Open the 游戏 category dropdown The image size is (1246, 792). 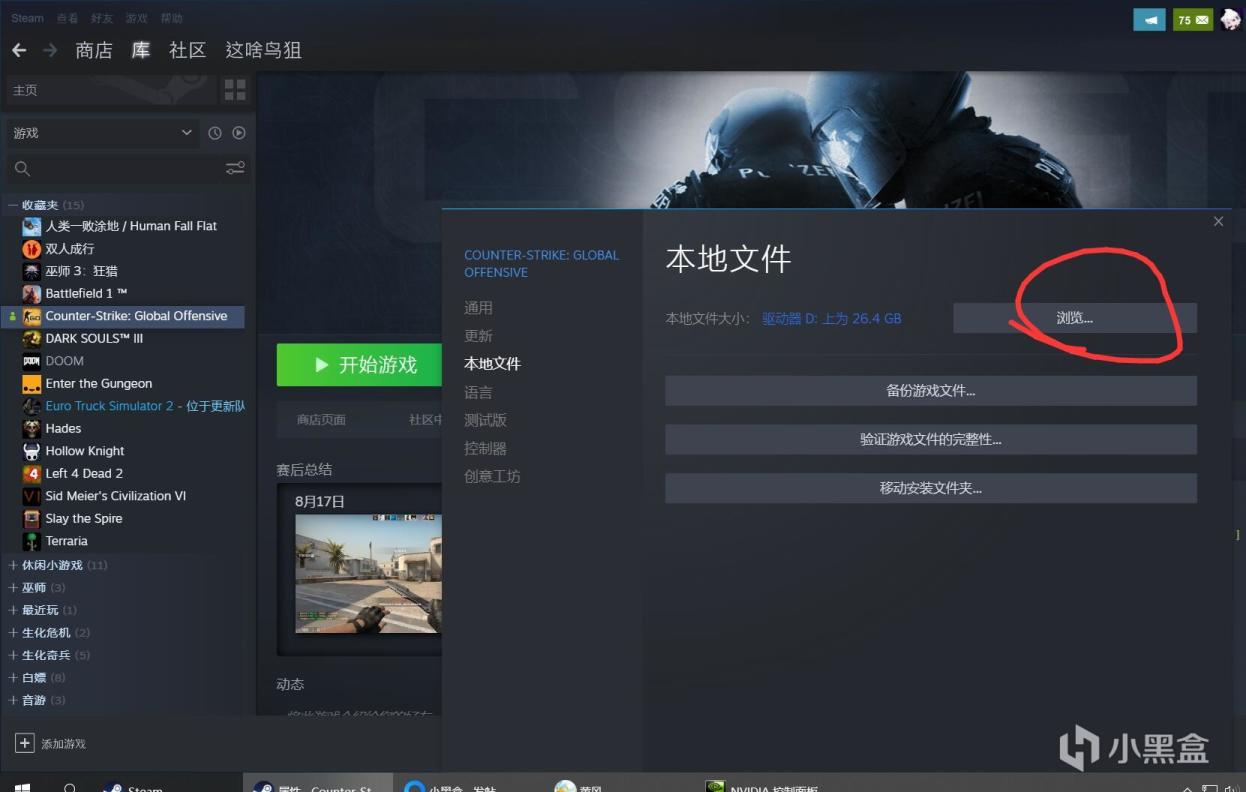[x=102, y=133]
